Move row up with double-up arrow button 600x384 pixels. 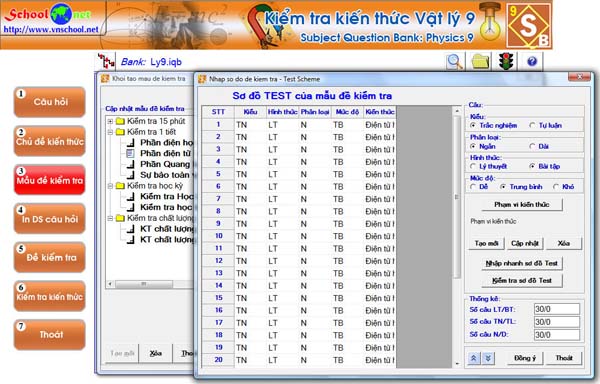[474, 358]
